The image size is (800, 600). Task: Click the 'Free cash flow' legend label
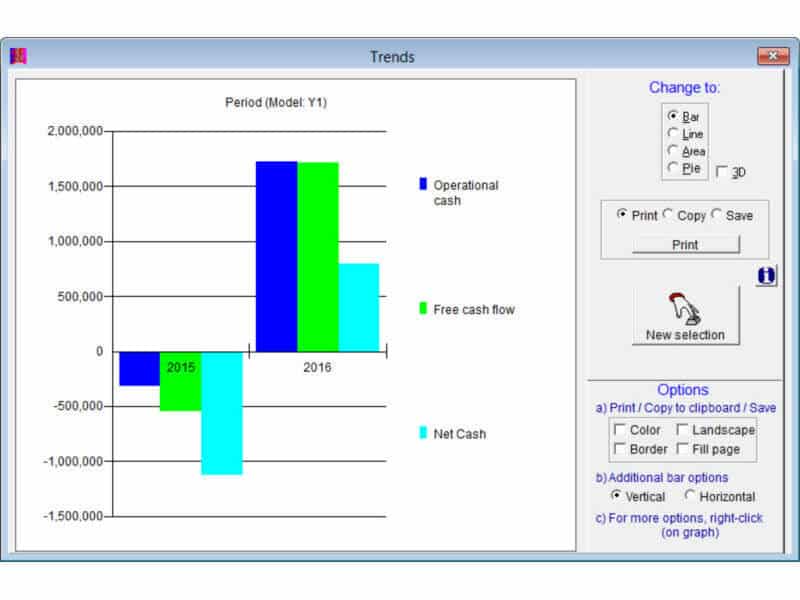(x=474, y=310)
